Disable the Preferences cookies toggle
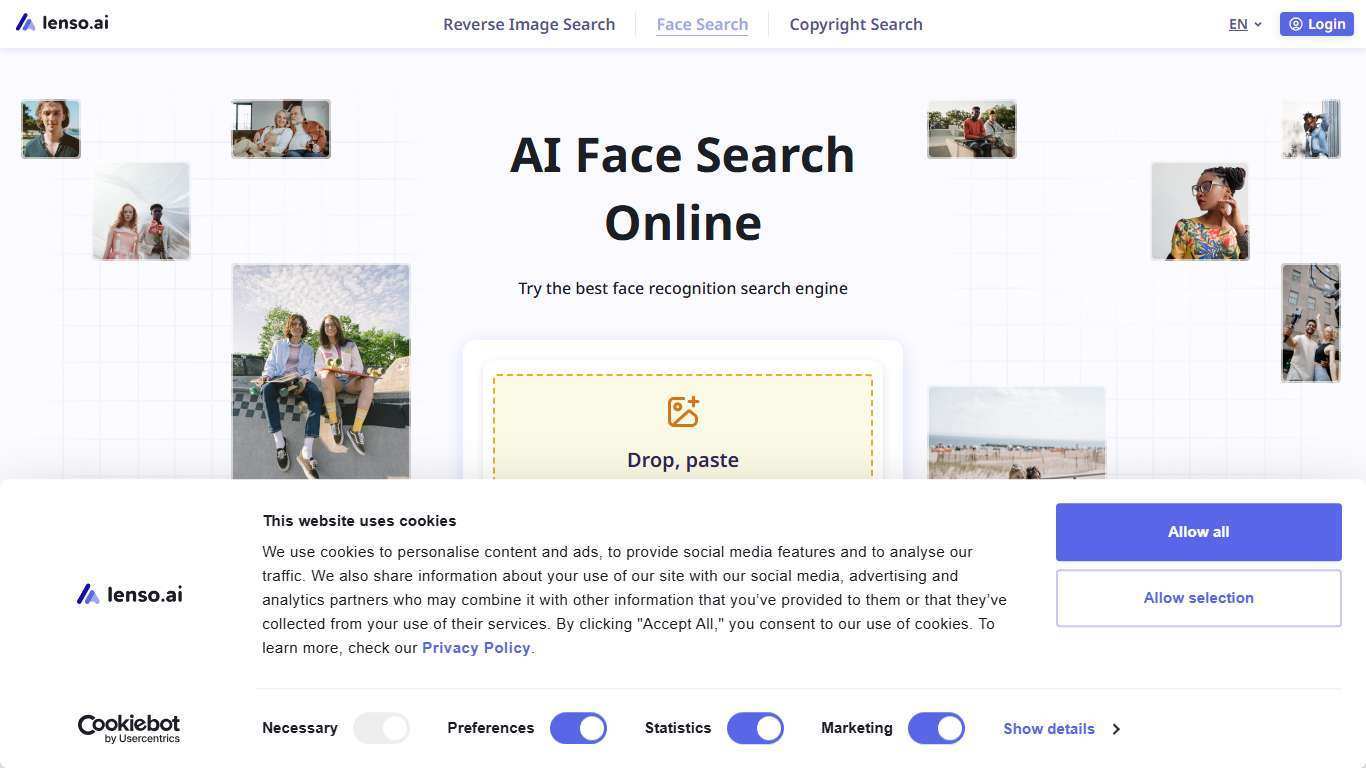1366x768 pixels. (578, 728)
